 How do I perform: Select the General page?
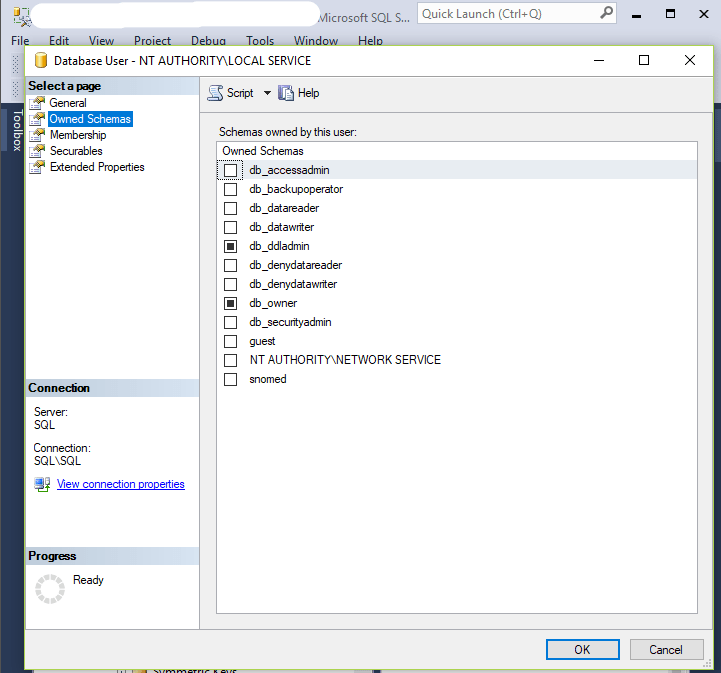pos(68,103)
